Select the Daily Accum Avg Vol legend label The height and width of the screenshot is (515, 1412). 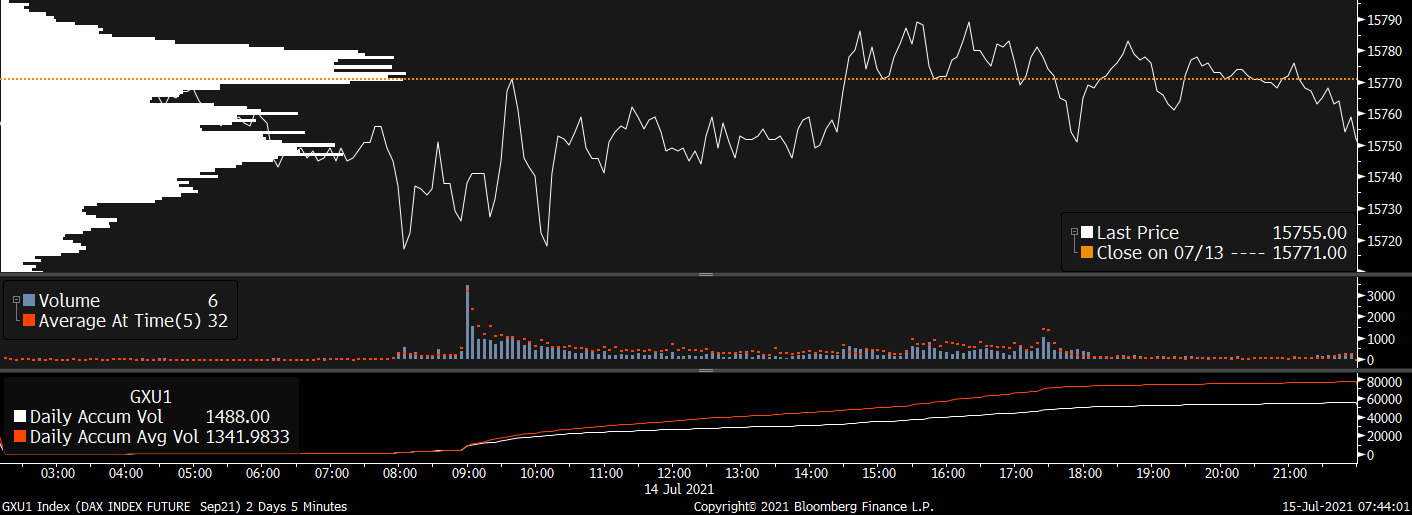coord(115,437)
